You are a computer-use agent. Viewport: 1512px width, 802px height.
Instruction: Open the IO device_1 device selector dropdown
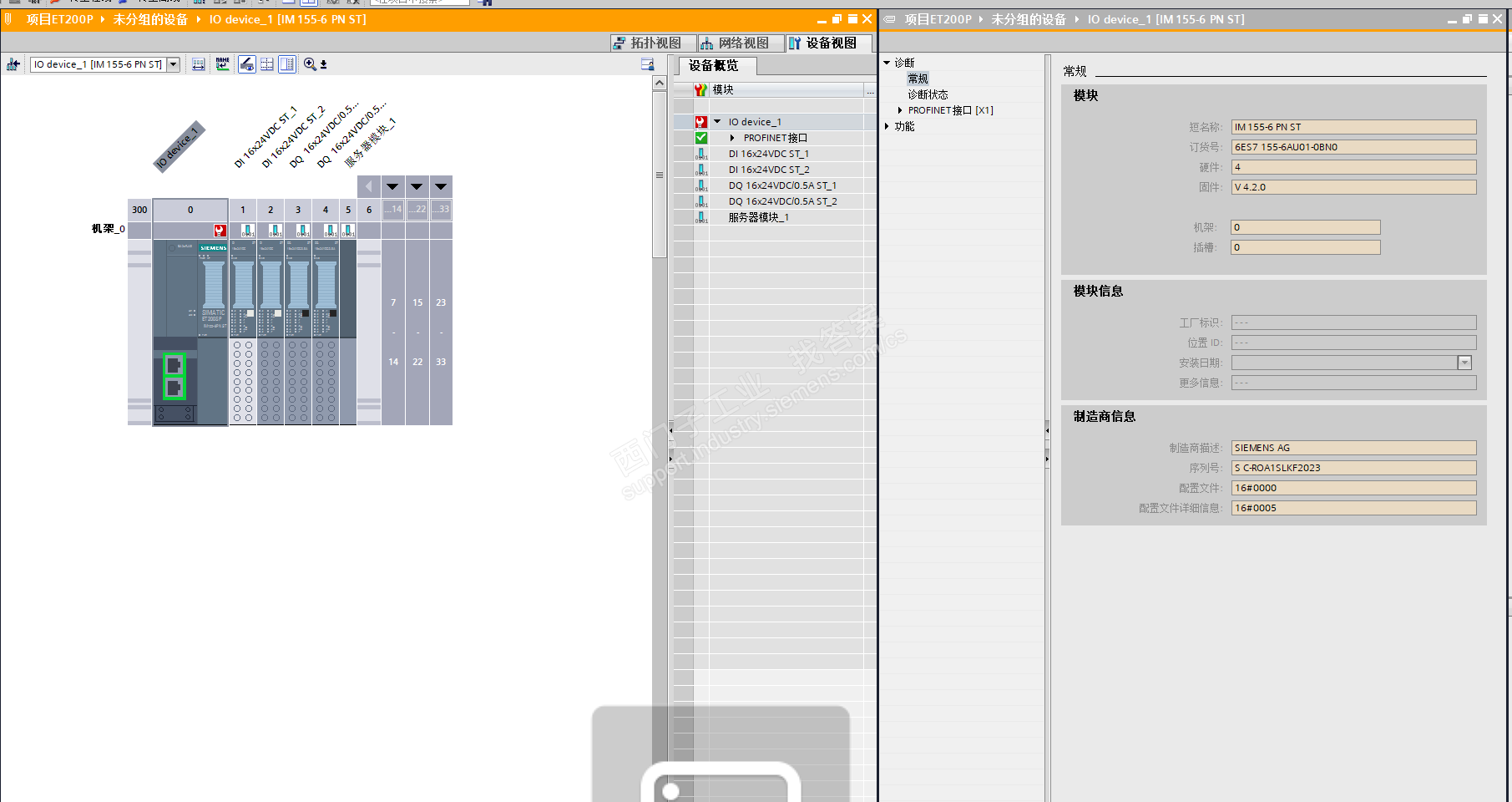pyautogui.click(x=173, y=64)
